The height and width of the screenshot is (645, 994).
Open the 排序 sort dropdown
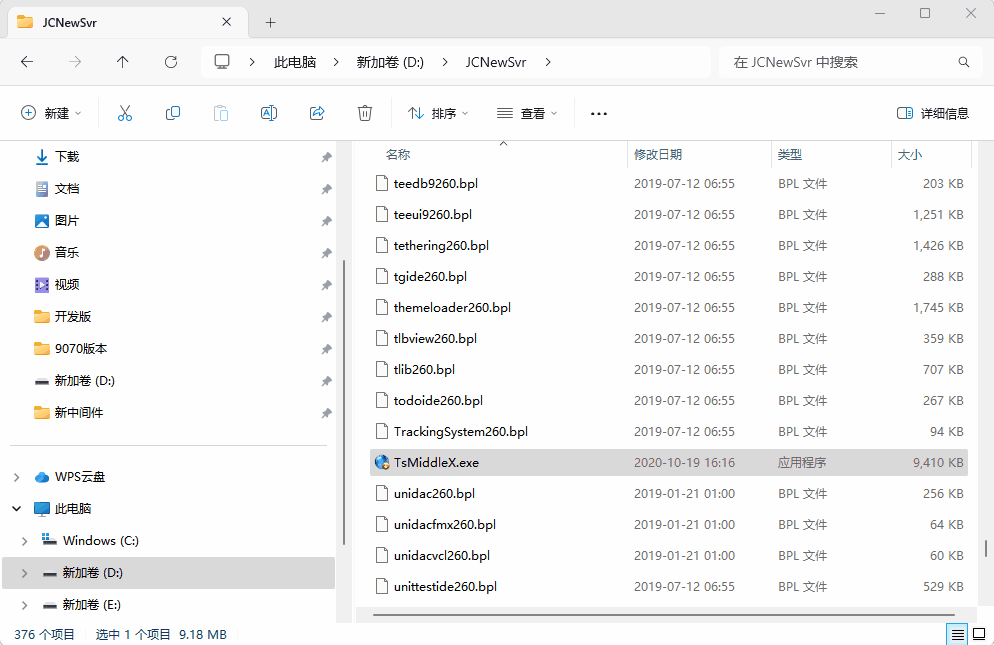tap(438, 113)
